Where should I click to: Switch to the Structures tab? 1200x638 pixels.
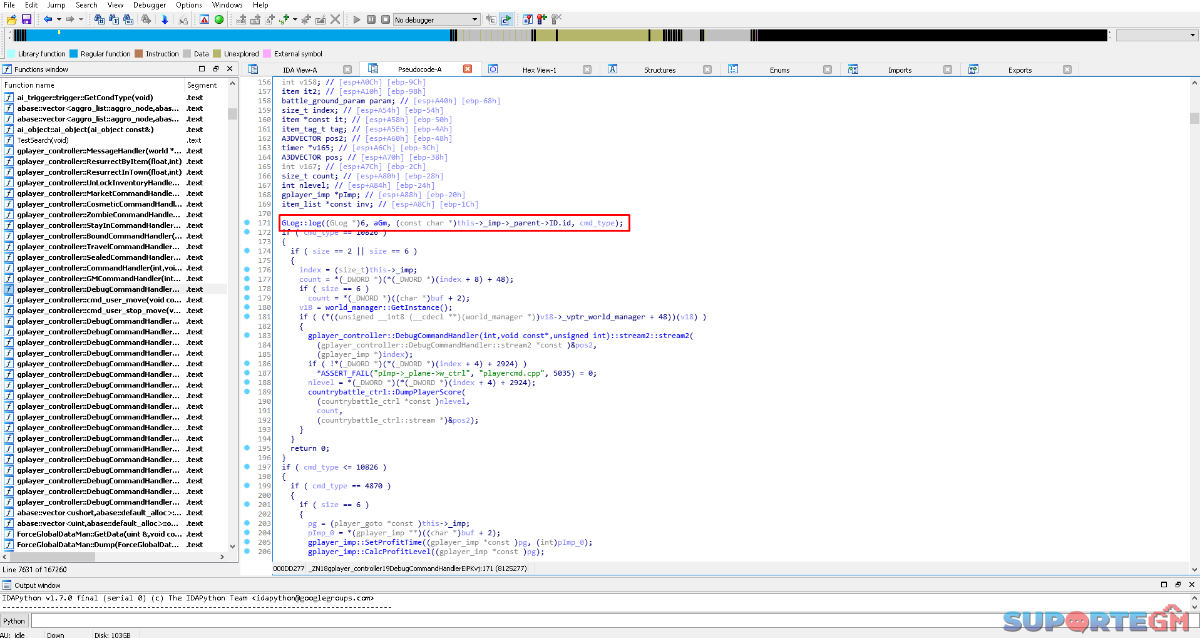tap(660, 70)
